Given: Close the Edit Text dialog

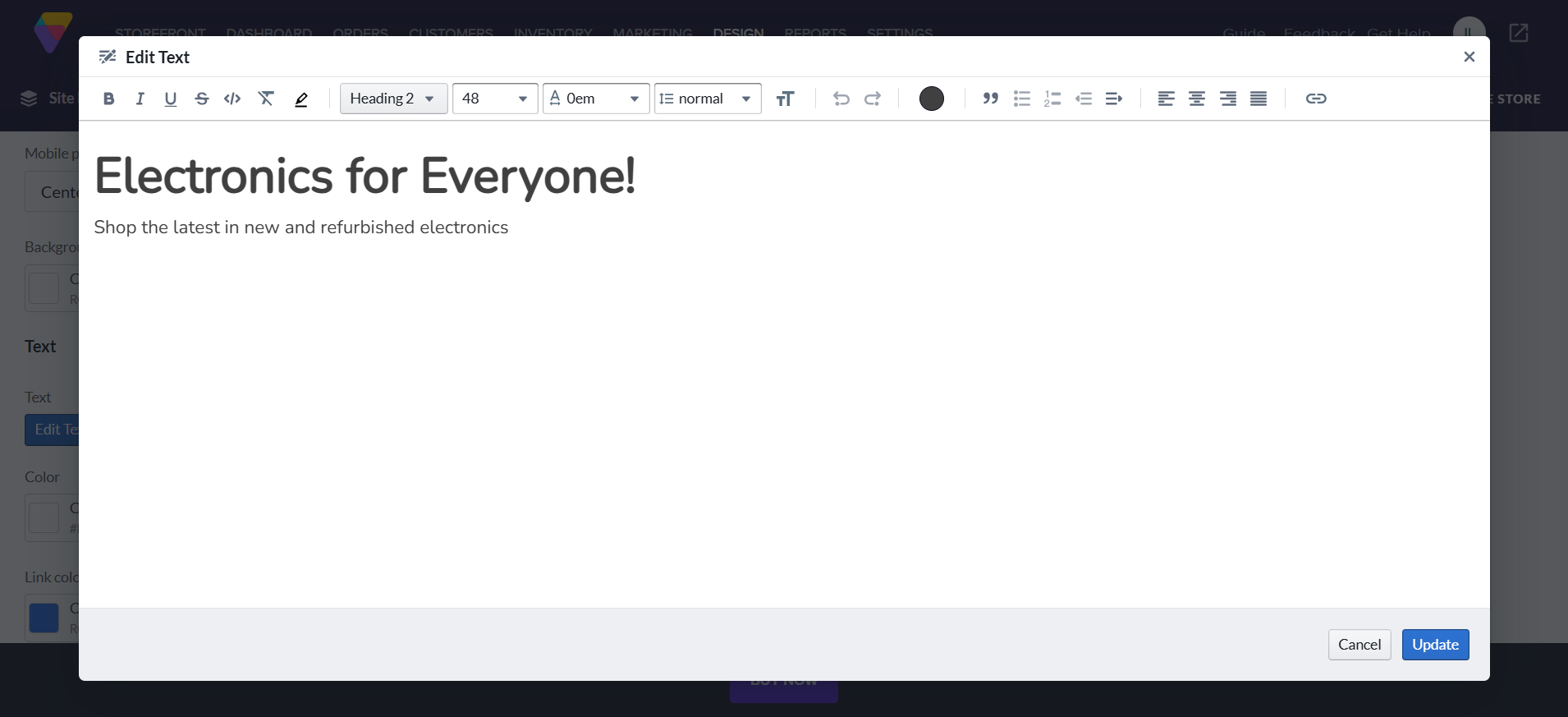Looking at the screenshot, I should pos(1469,57).
